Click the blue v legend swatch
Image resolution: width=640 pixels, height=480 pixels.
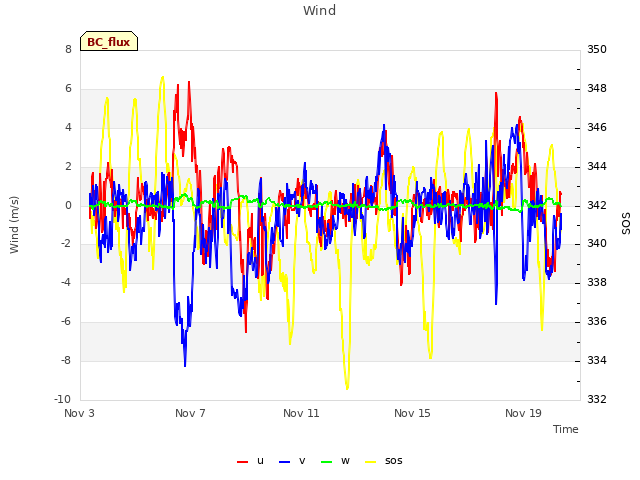point(284,462)
